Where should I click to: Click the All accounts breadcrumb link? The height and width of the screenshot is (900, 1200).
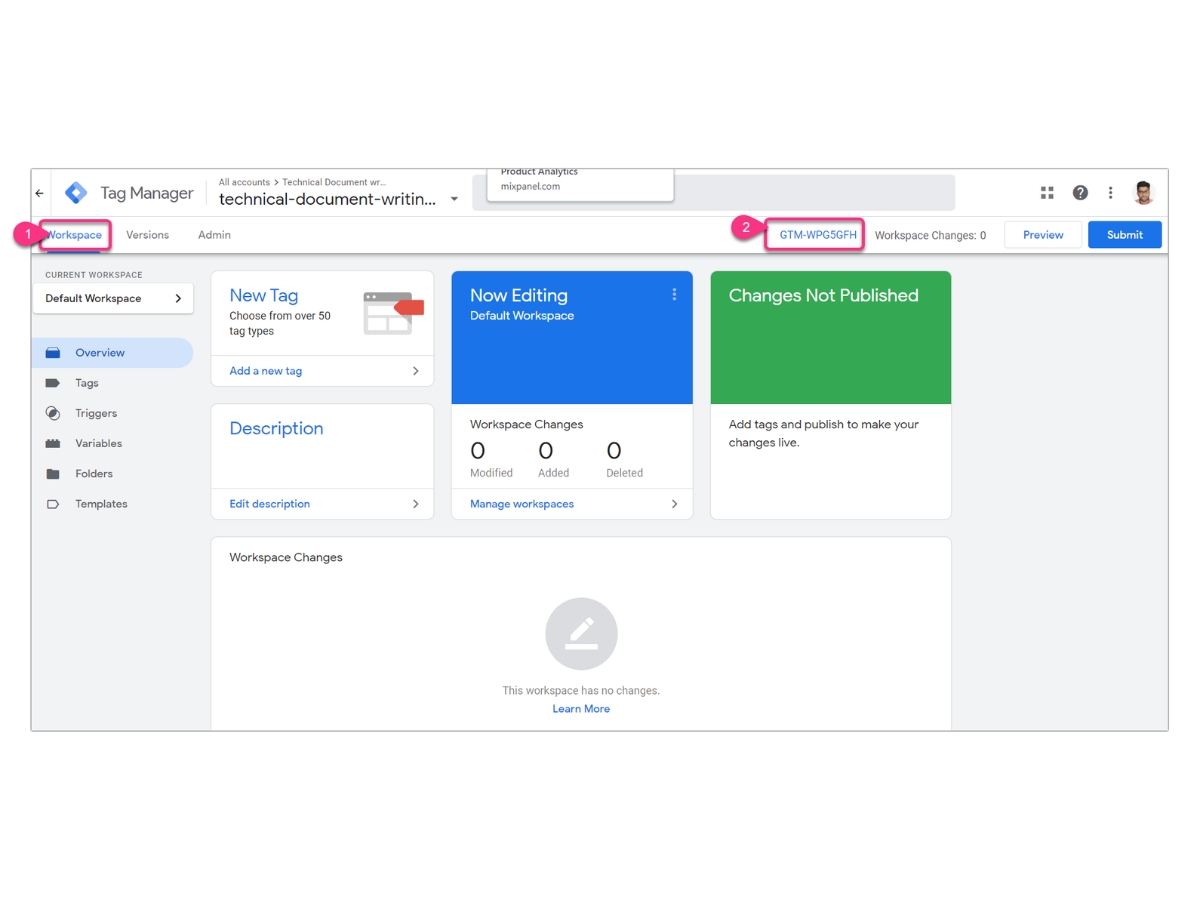point(244,182)
